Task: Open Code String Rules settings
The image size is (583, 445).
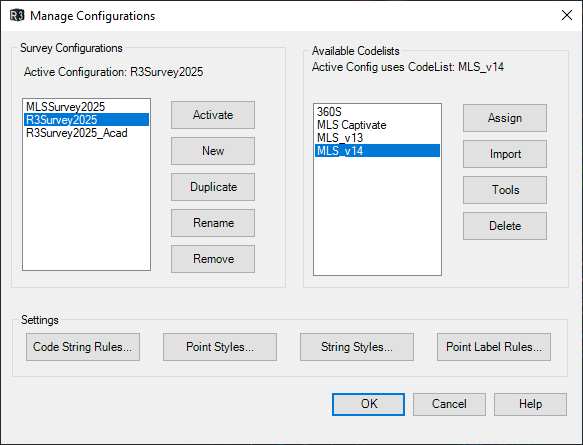Action: [83, 347]
